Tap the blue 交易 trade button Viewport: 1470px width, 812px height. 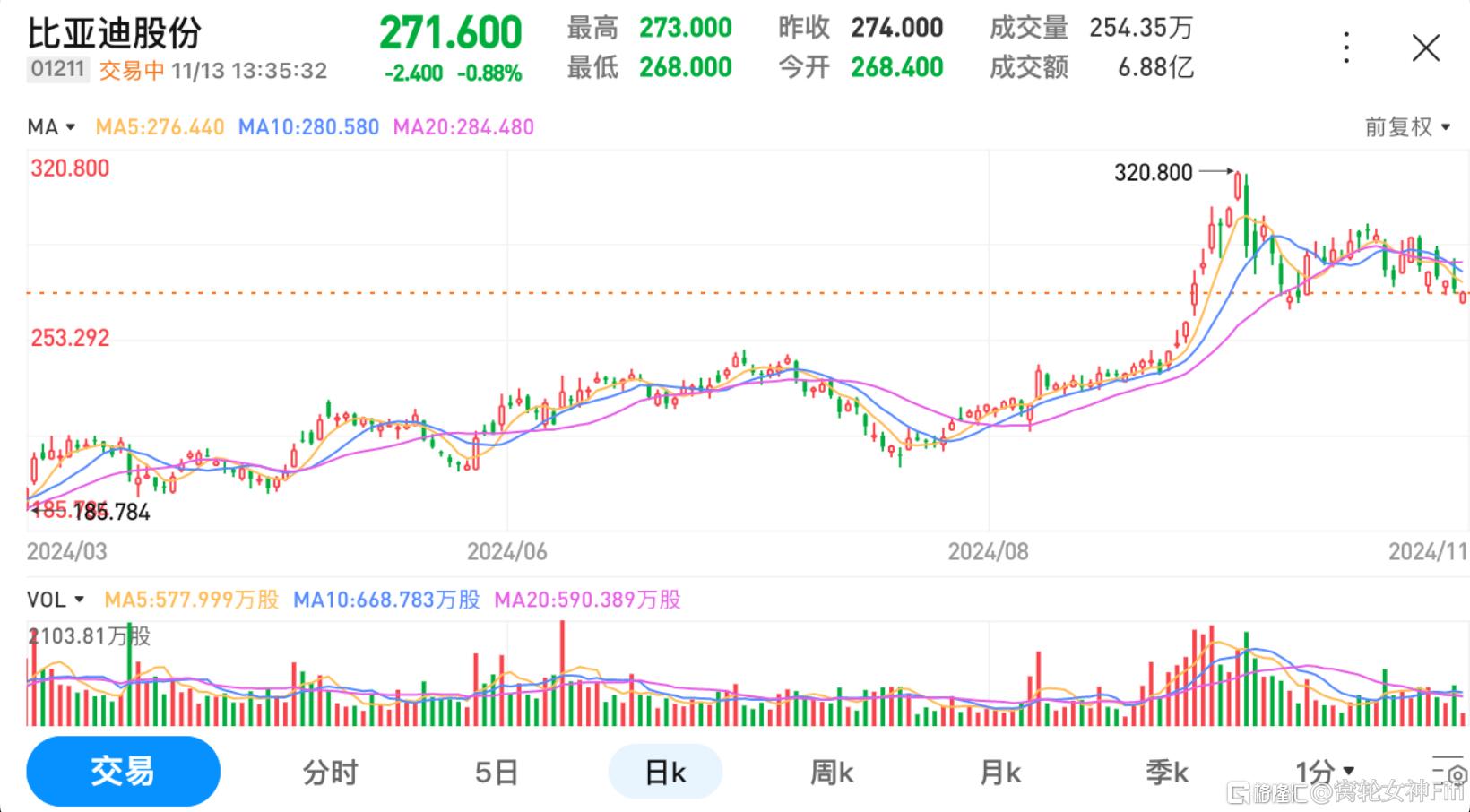pos(123,771)
